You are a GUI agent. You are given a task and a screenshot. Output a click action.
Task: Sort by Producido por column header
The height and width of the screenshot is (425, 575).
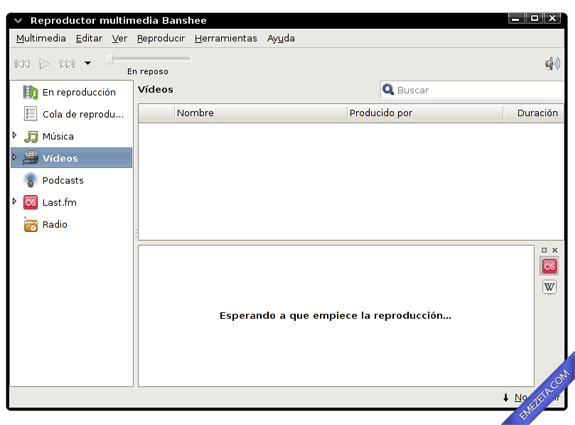tap(425, 113)
